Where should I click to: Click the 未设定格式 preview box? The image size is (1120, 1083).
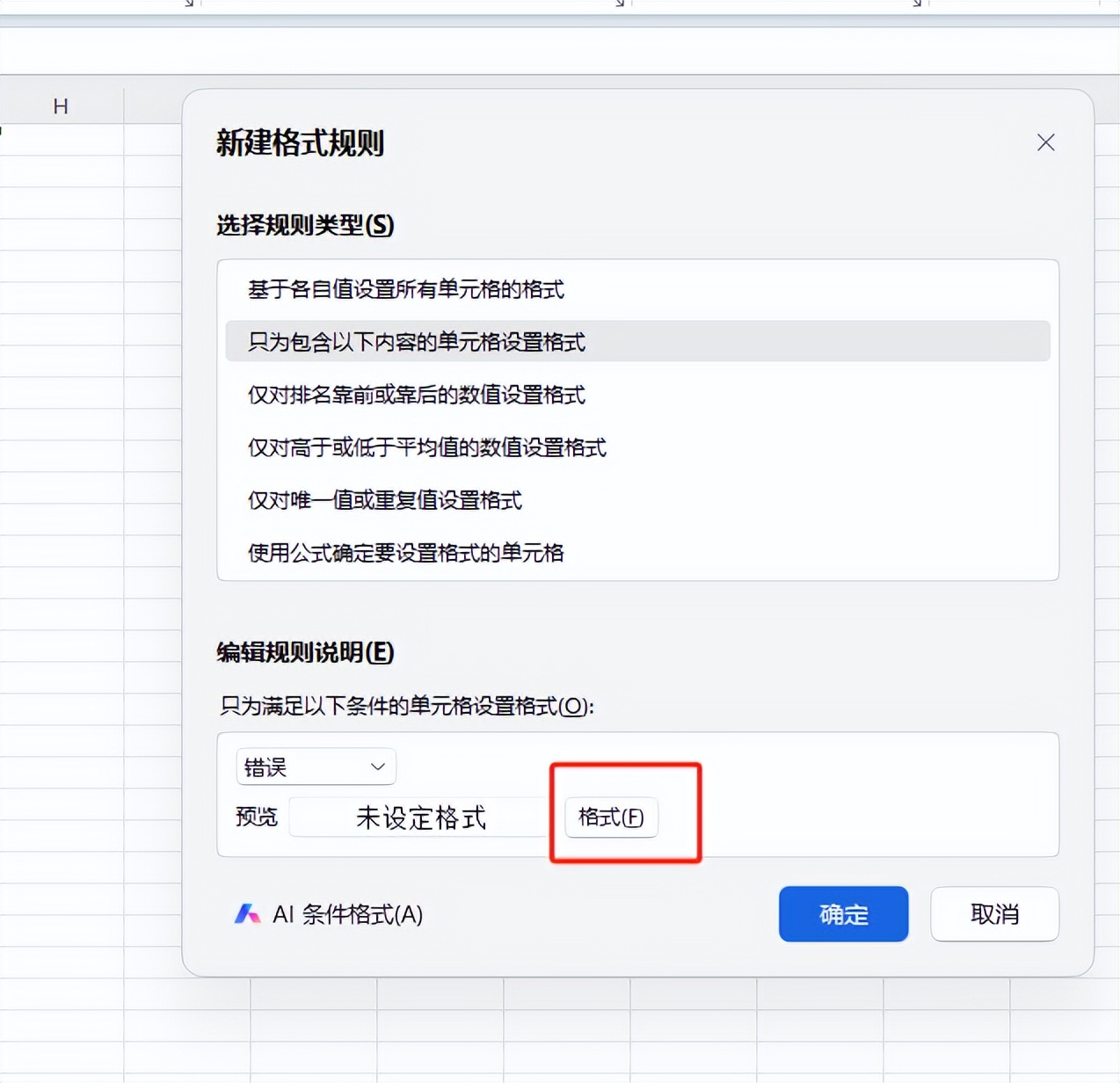420,818
